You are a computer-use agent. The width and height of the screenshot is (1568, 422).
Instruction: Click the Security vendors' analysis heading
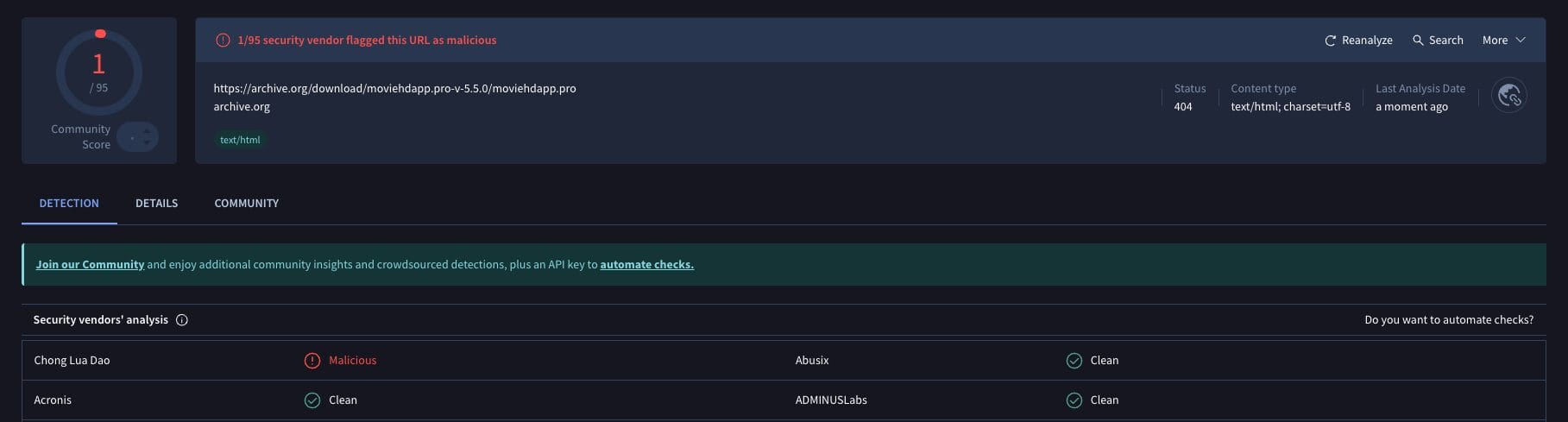(101, 320)
